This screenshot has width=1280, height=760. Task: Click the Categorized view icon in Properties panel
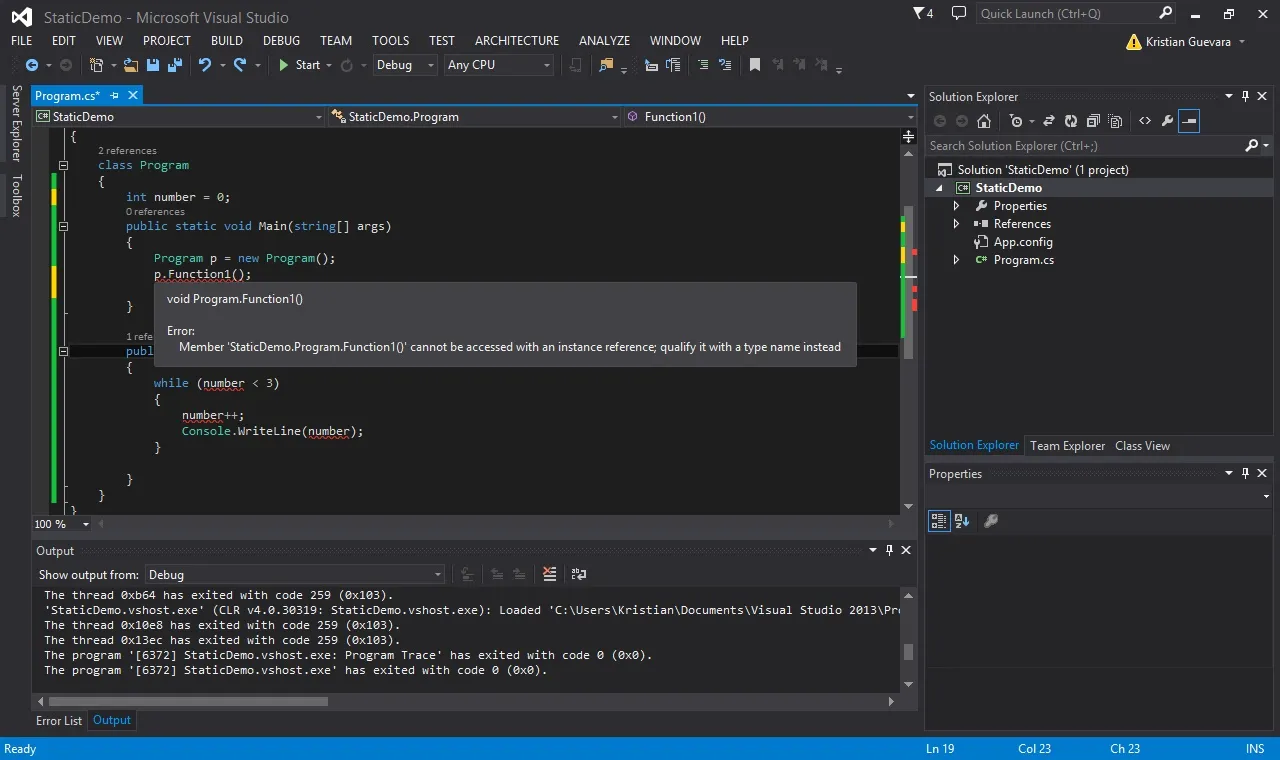coord(939,521)
